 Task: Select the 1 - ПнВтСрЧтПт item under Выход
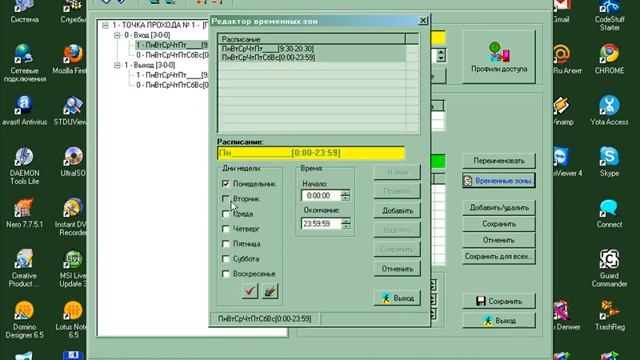(172, 75)
